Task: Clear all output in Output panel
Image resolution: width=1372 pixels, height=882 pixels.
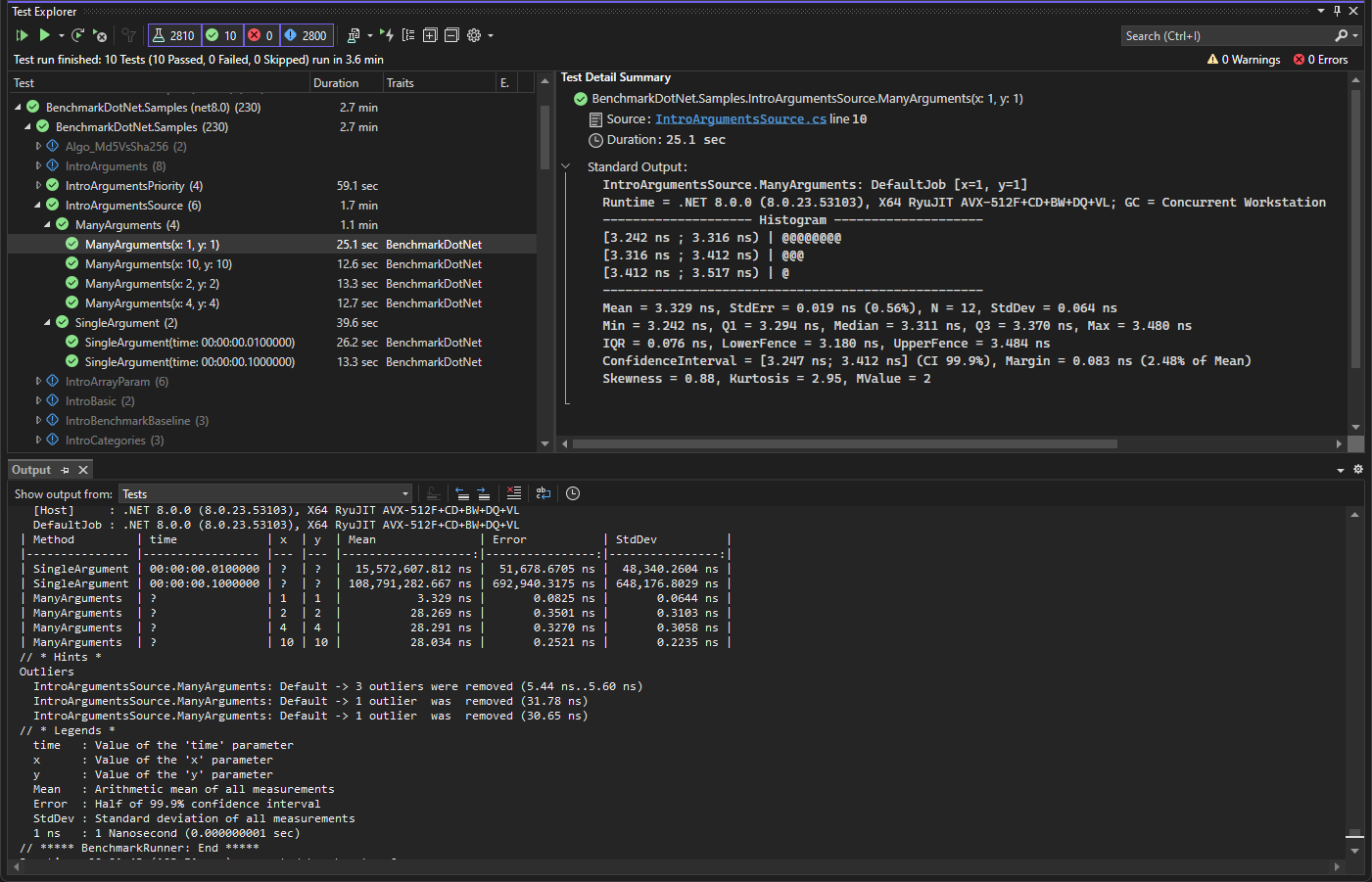Action: pyautogui.click(x=514, y=493)
